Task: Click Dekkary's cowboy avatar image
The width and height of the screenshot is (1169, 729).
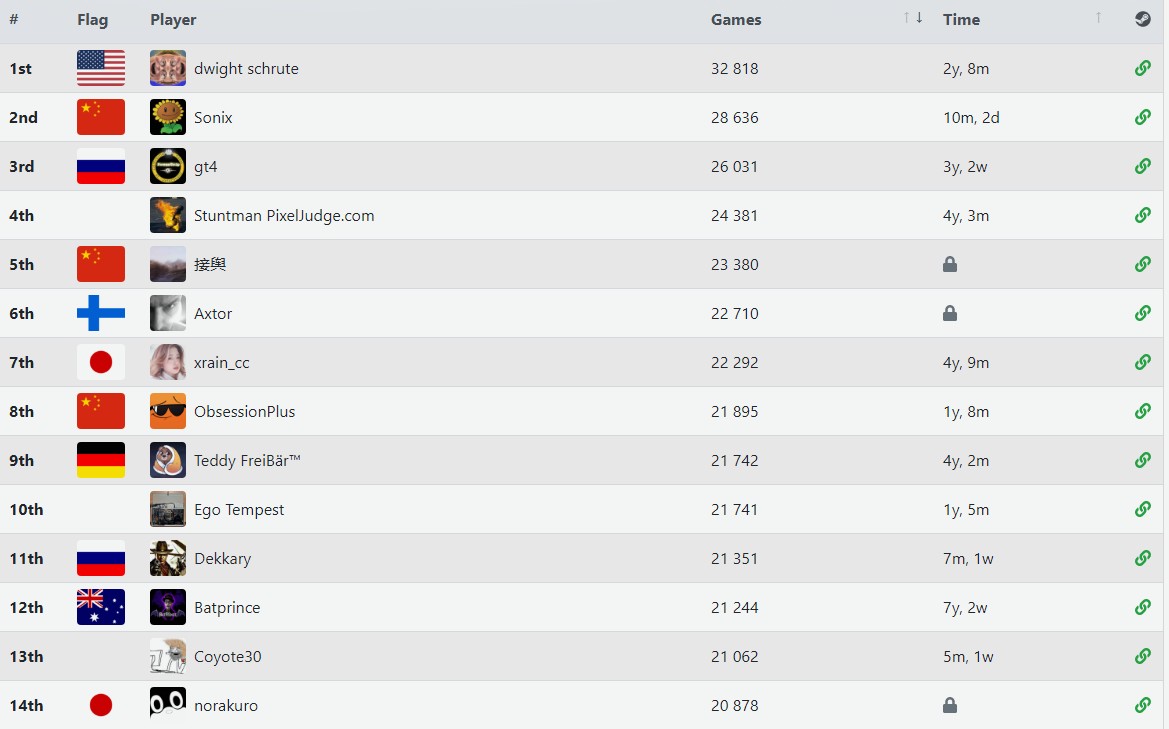Action: (168, 558)
